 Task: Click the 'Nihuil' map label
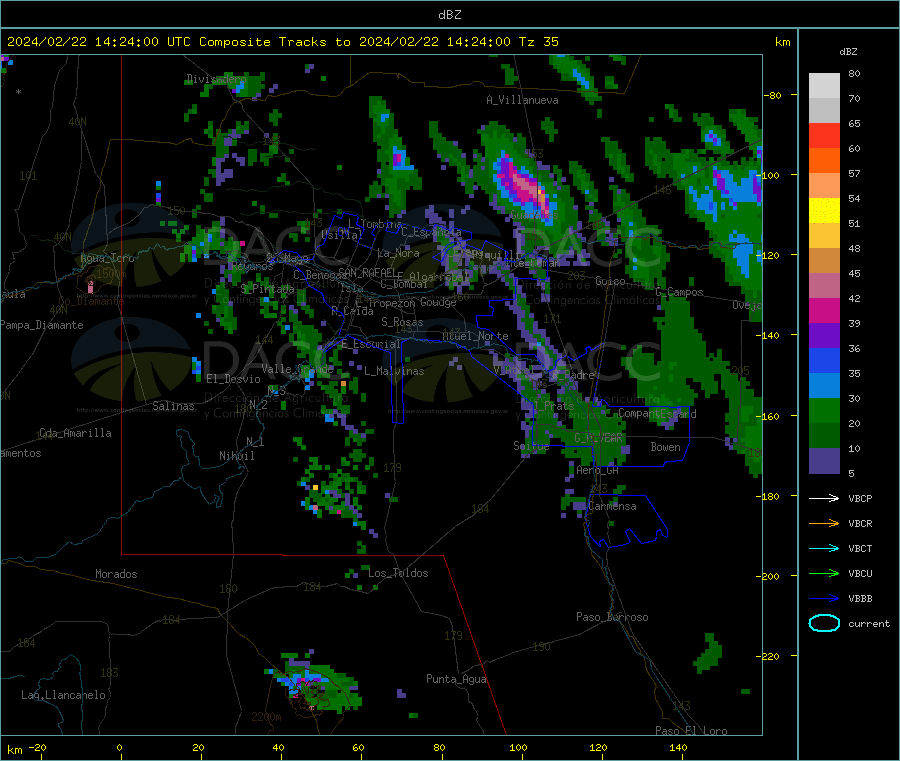pos(236,456)
